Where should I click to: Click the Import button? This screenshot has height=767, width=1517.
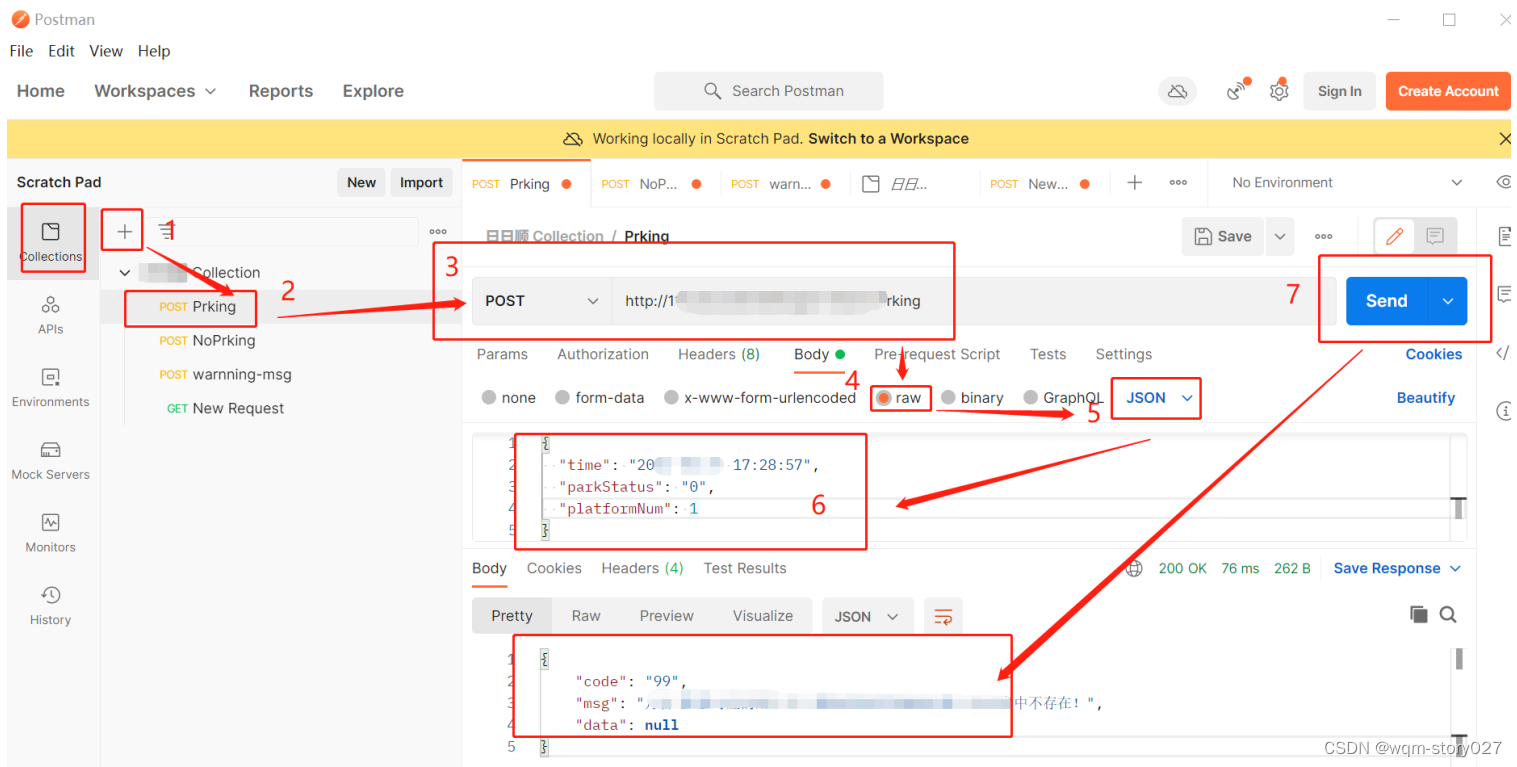(x=421, y=182)
